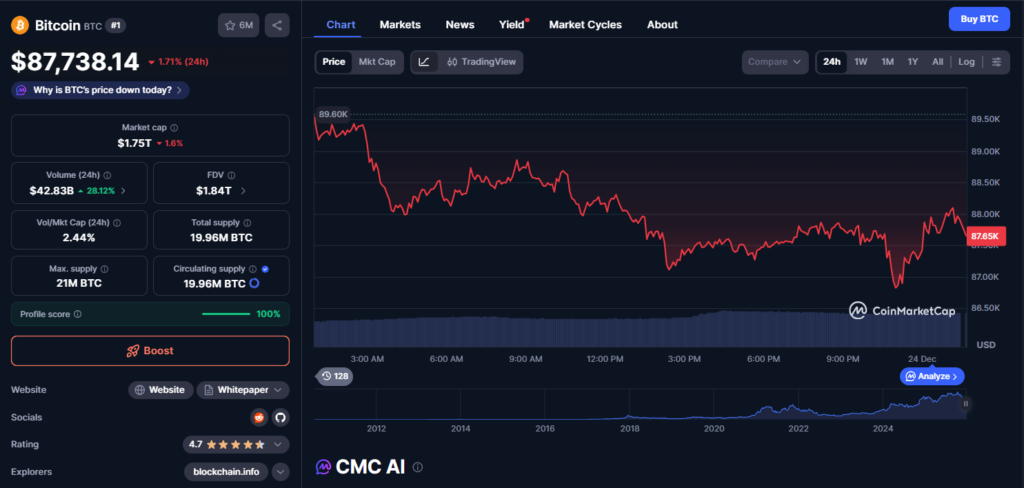The width and height of the screenshot is (1024, 488).
Task: Switch to line chart icon view
Action: coord(424,62)
